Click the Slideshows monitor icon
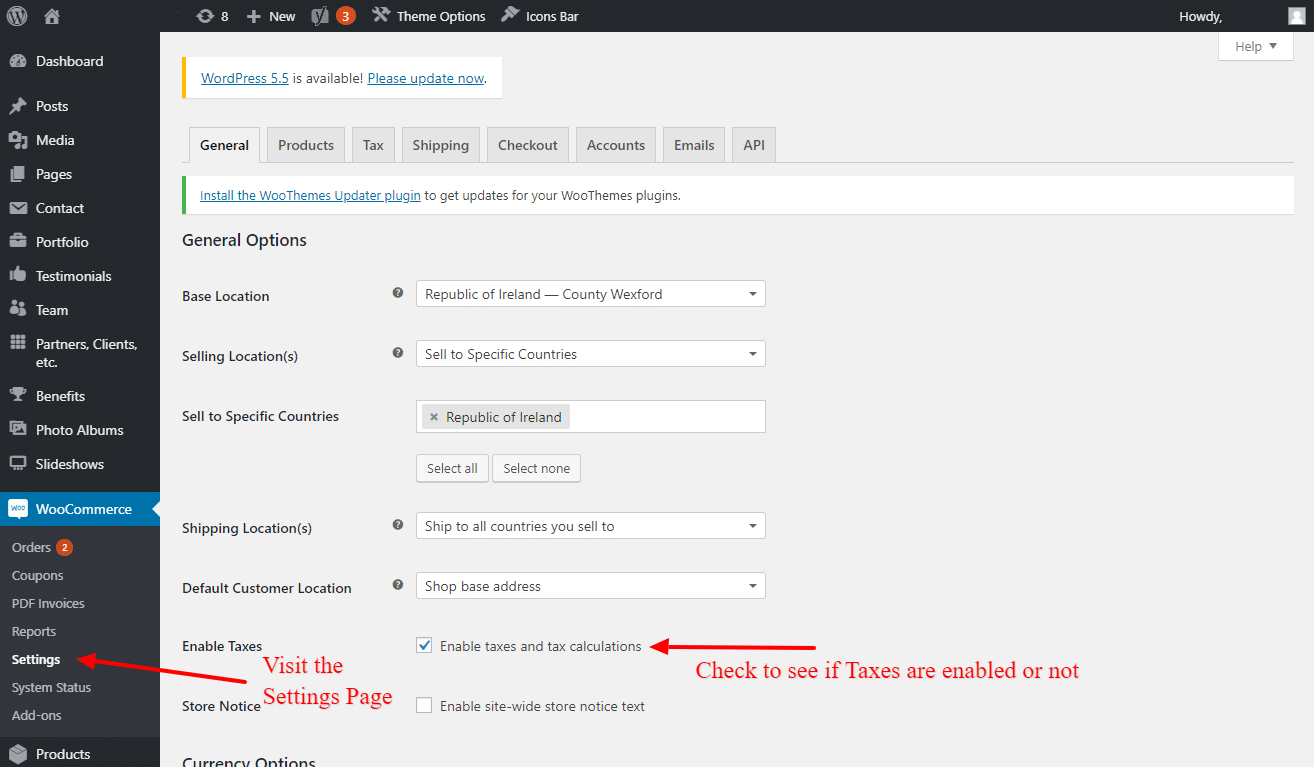Image resolution: width=1314 pixels, height=767 pixels. coord(18,464)
